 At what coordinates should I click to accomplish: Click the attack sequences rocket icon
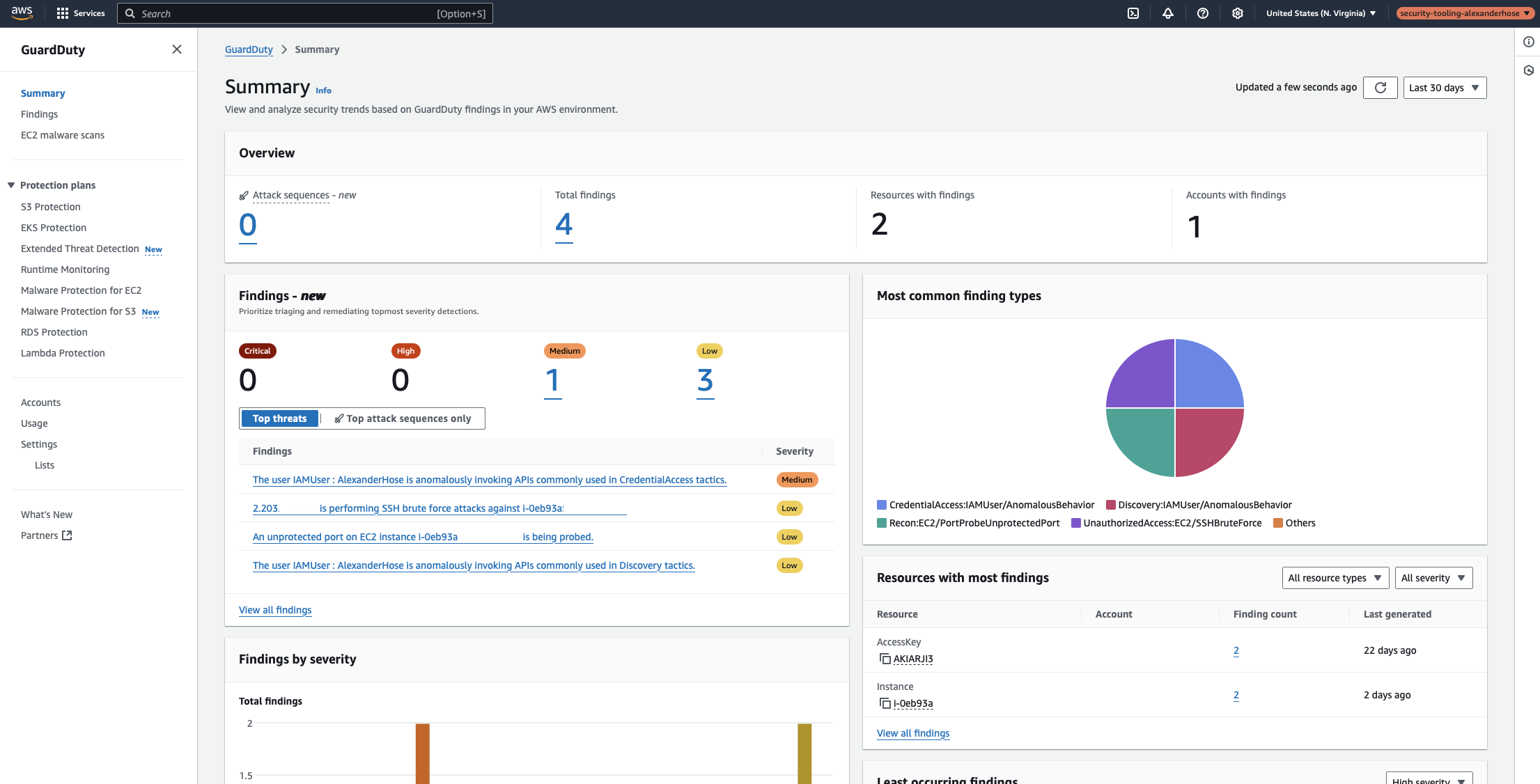244,196
